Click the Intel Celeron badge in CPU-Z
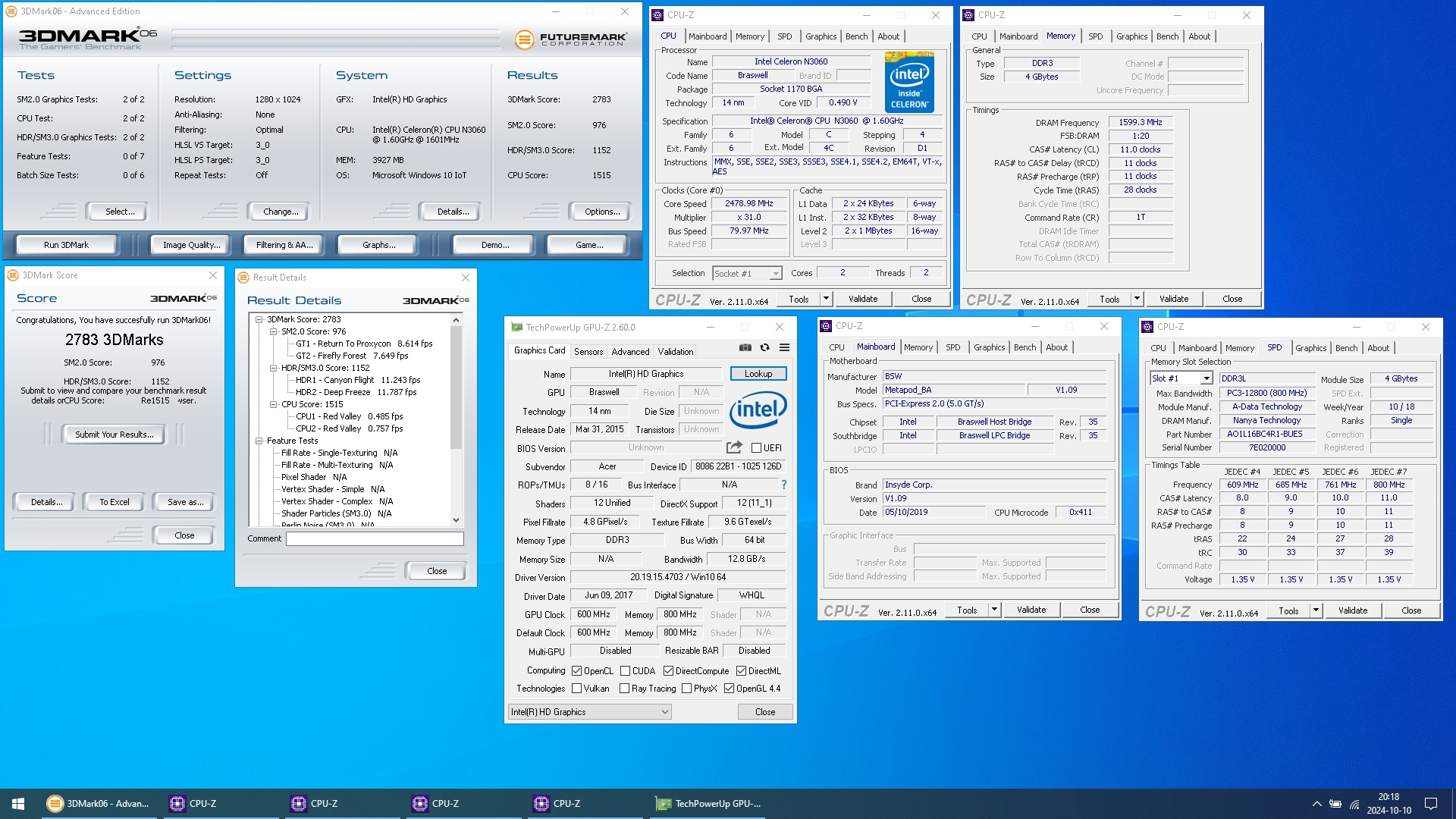Image resolution: width=1456 pixels, height=819 pixels. (x=909, y=83)
